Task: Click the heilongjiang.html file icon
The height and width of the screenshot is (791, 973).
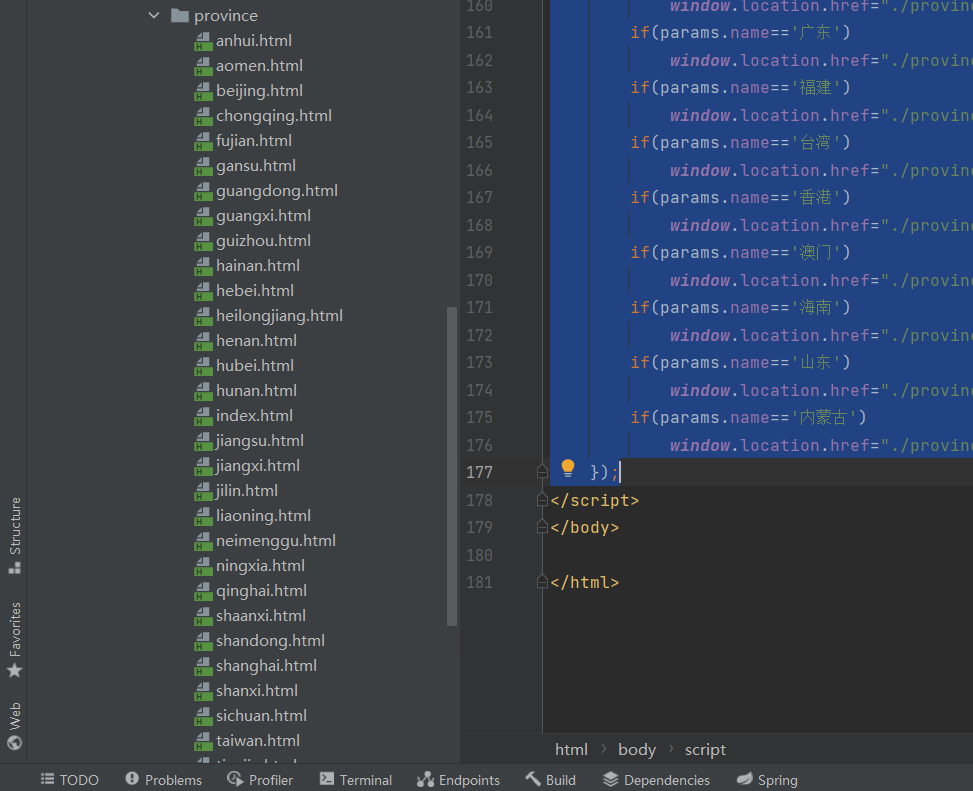Action: 203,316
